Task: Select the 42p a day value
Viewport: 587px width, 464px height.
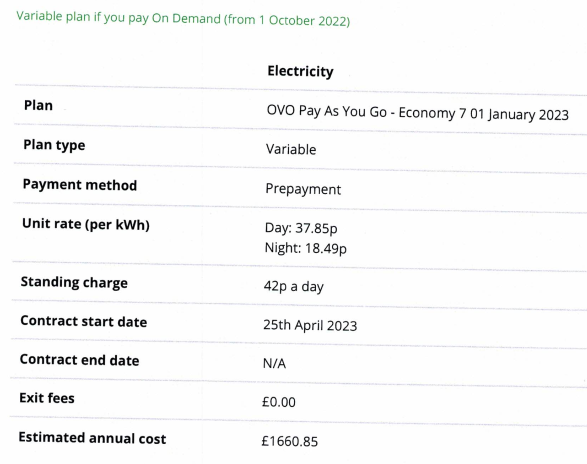Action: point(294,286)
